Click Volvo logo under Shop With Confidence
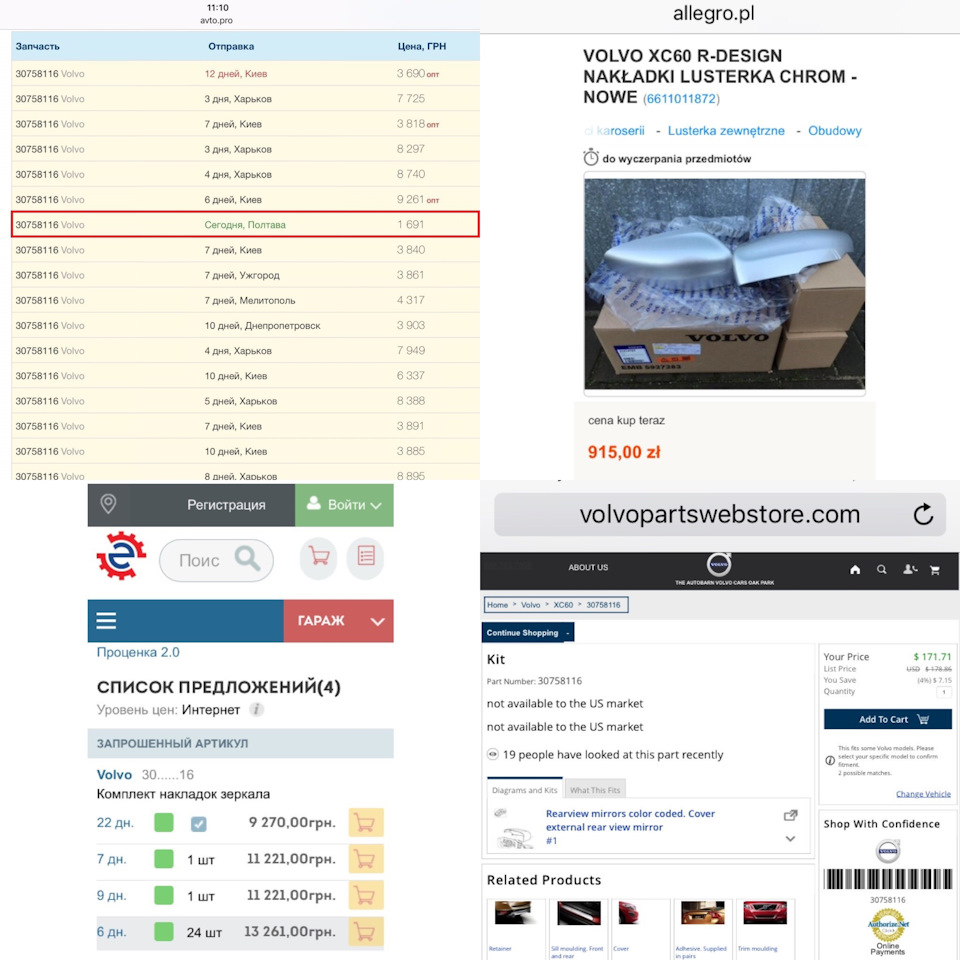 click(x=888, y=850)
